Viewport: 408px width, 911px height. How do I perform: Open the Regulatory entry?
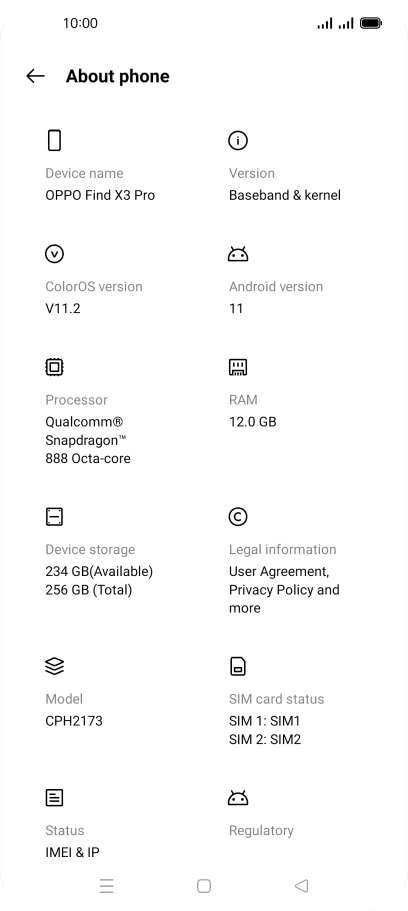pyautogui.click(x=261, y=830)
